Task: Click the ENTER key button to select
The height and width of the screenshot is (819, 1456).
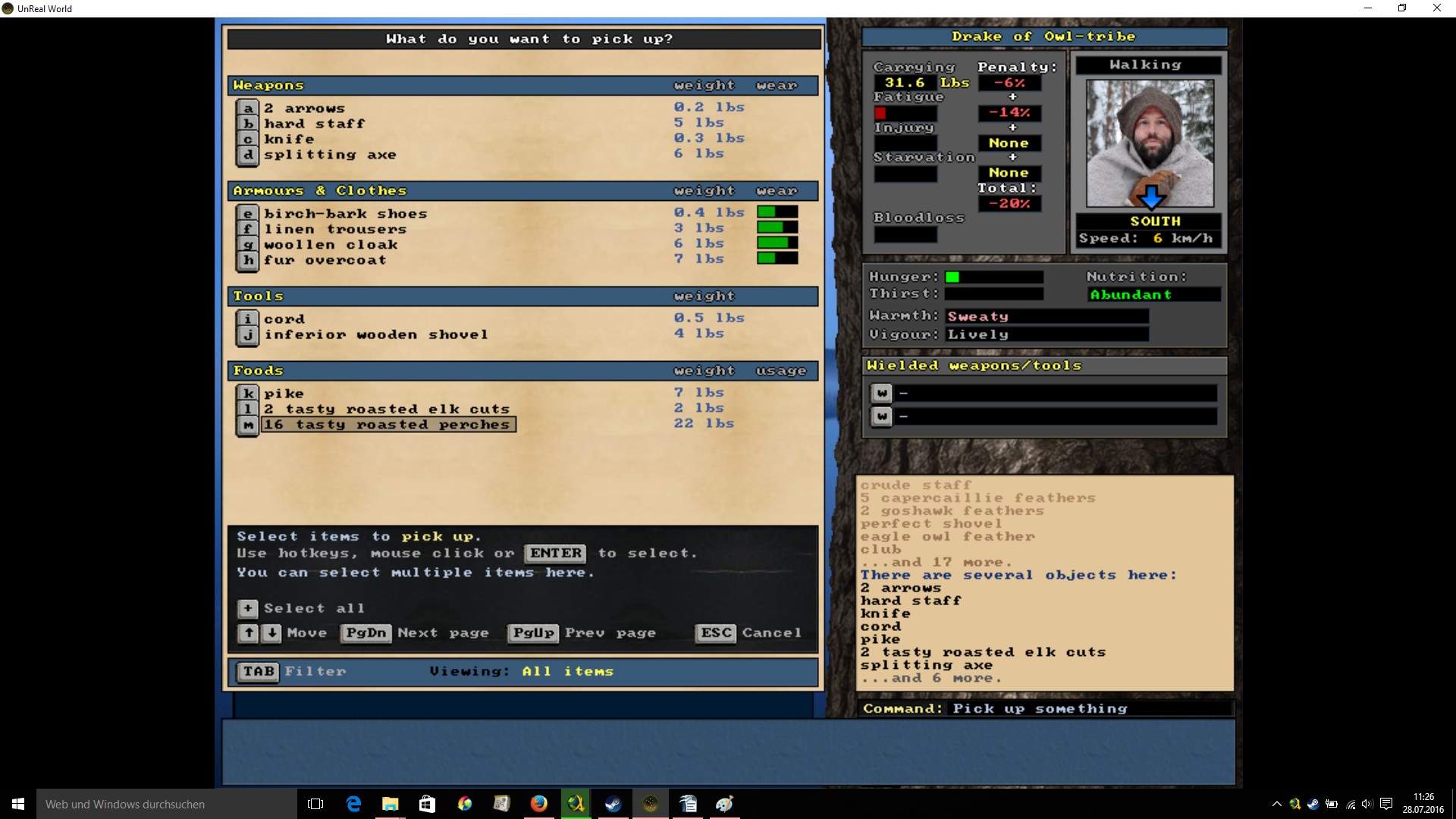Action: [x=556, y=553]
